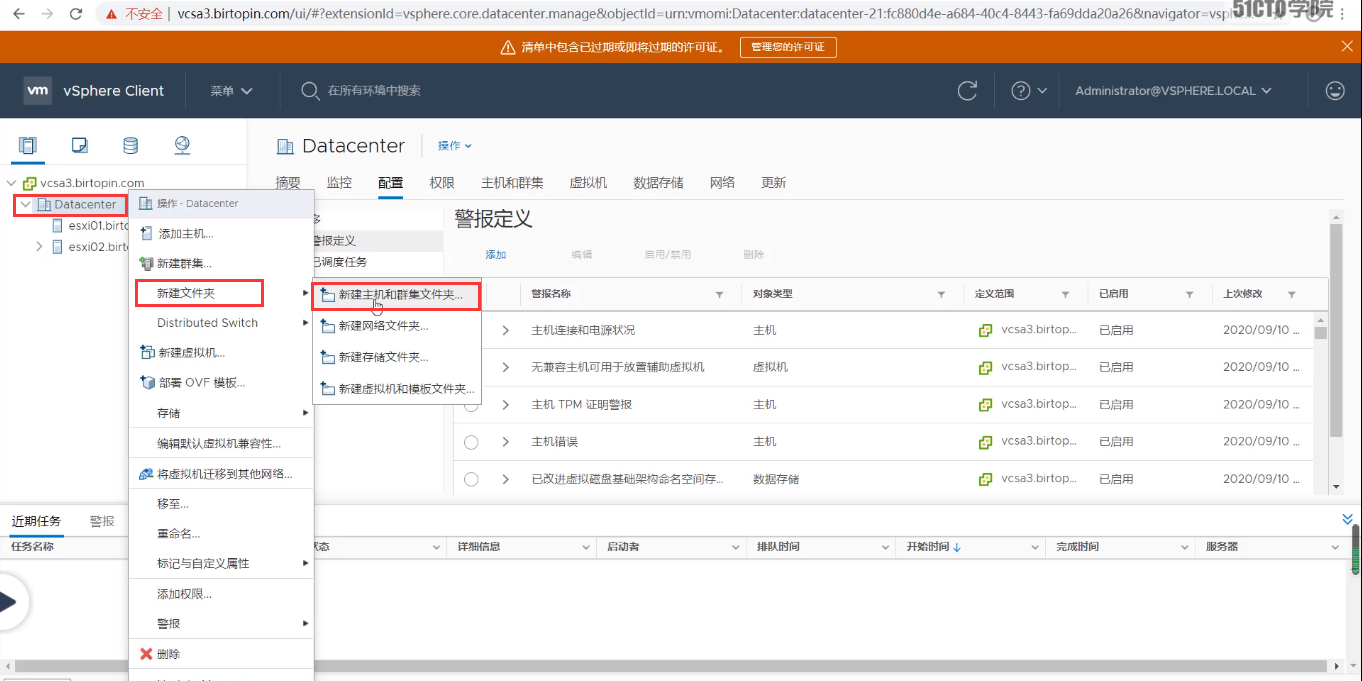Filter the 上次修改 column

(x=1292, y=295)
